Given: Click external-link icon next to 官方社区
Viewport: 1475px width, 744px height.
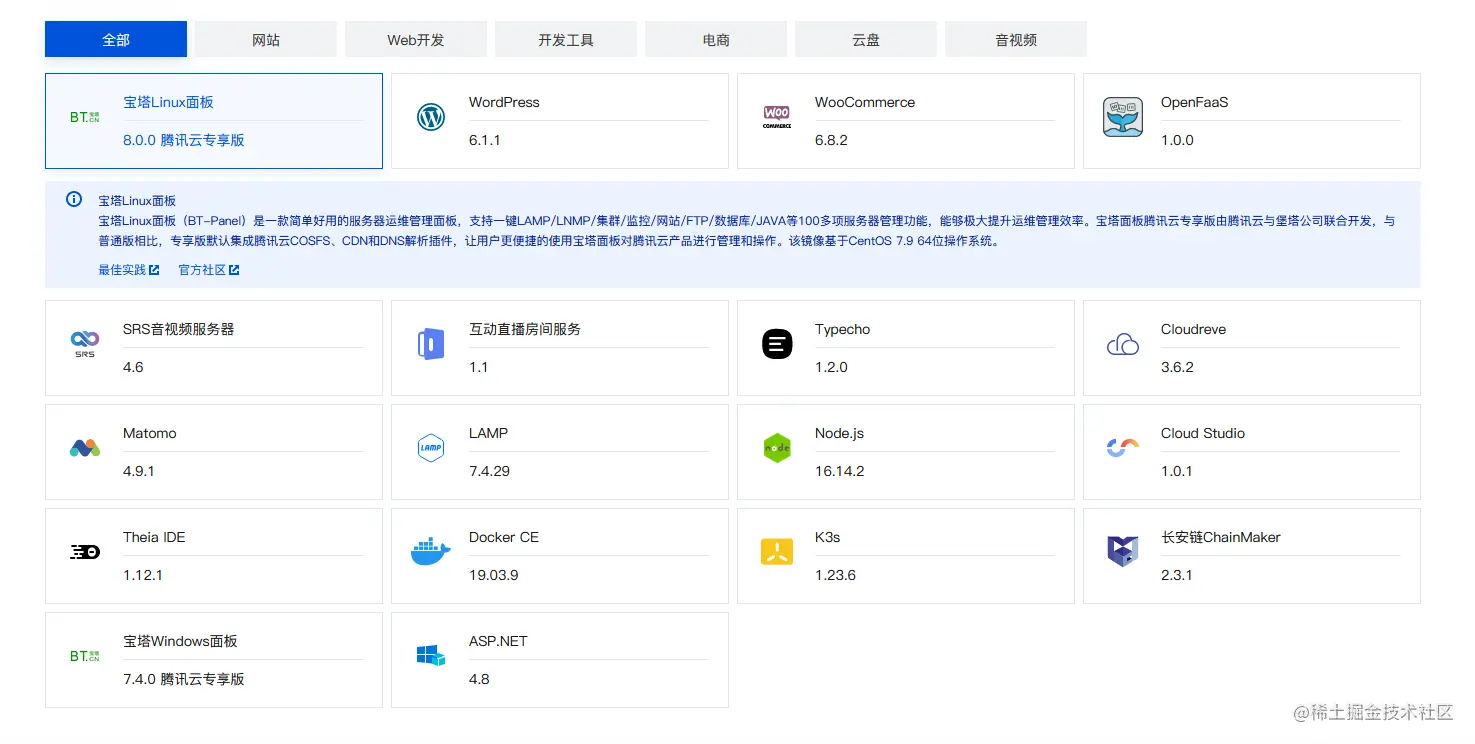Looking at the screenshot, I should (234, 270).
